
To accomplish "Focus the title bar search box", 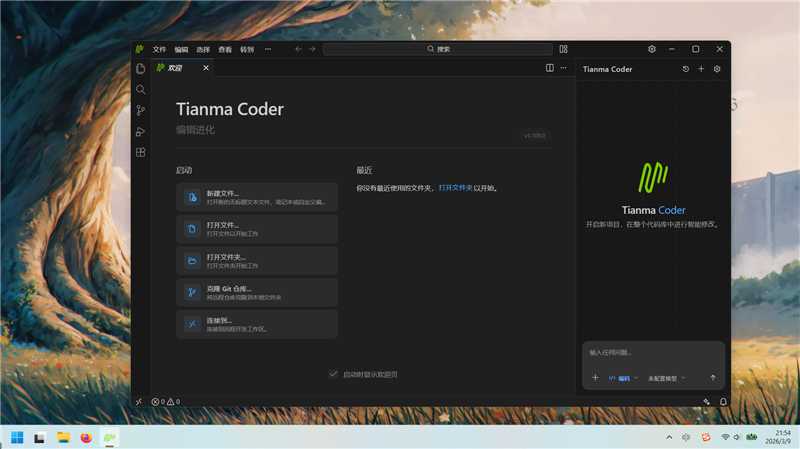I will [x=438, y=49].
